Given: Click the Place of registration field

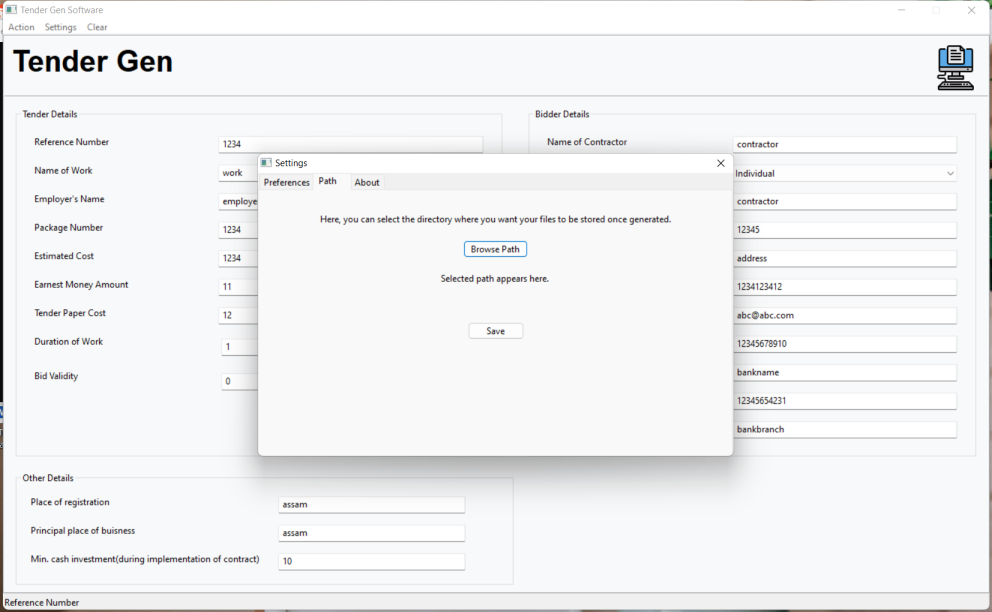Looking at the screenshot, I should click(x=371, y=504).
